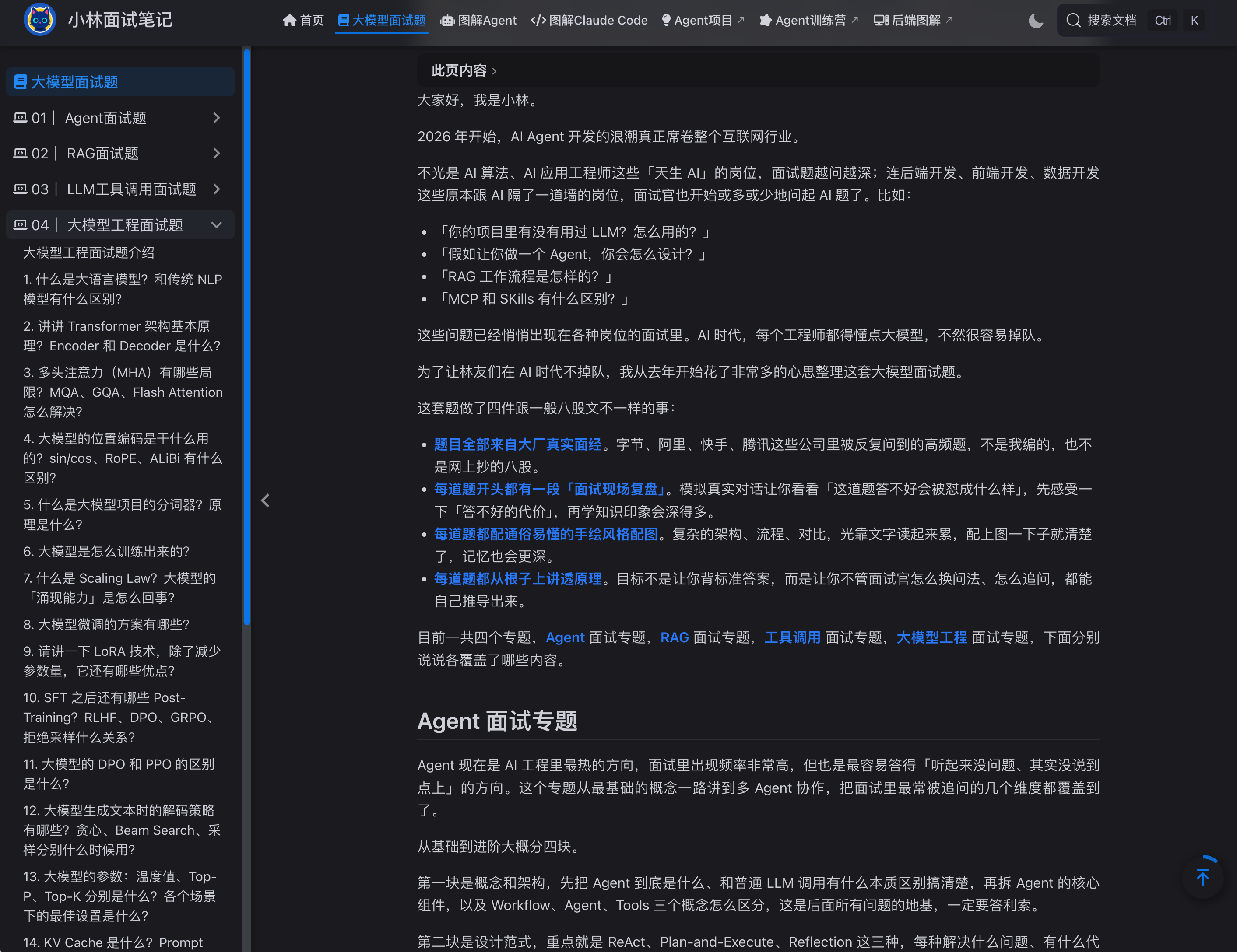Click laptop icon beside 01 Agent面试题
Viewport: 1237px width, 952px height.
click(21, 118)
